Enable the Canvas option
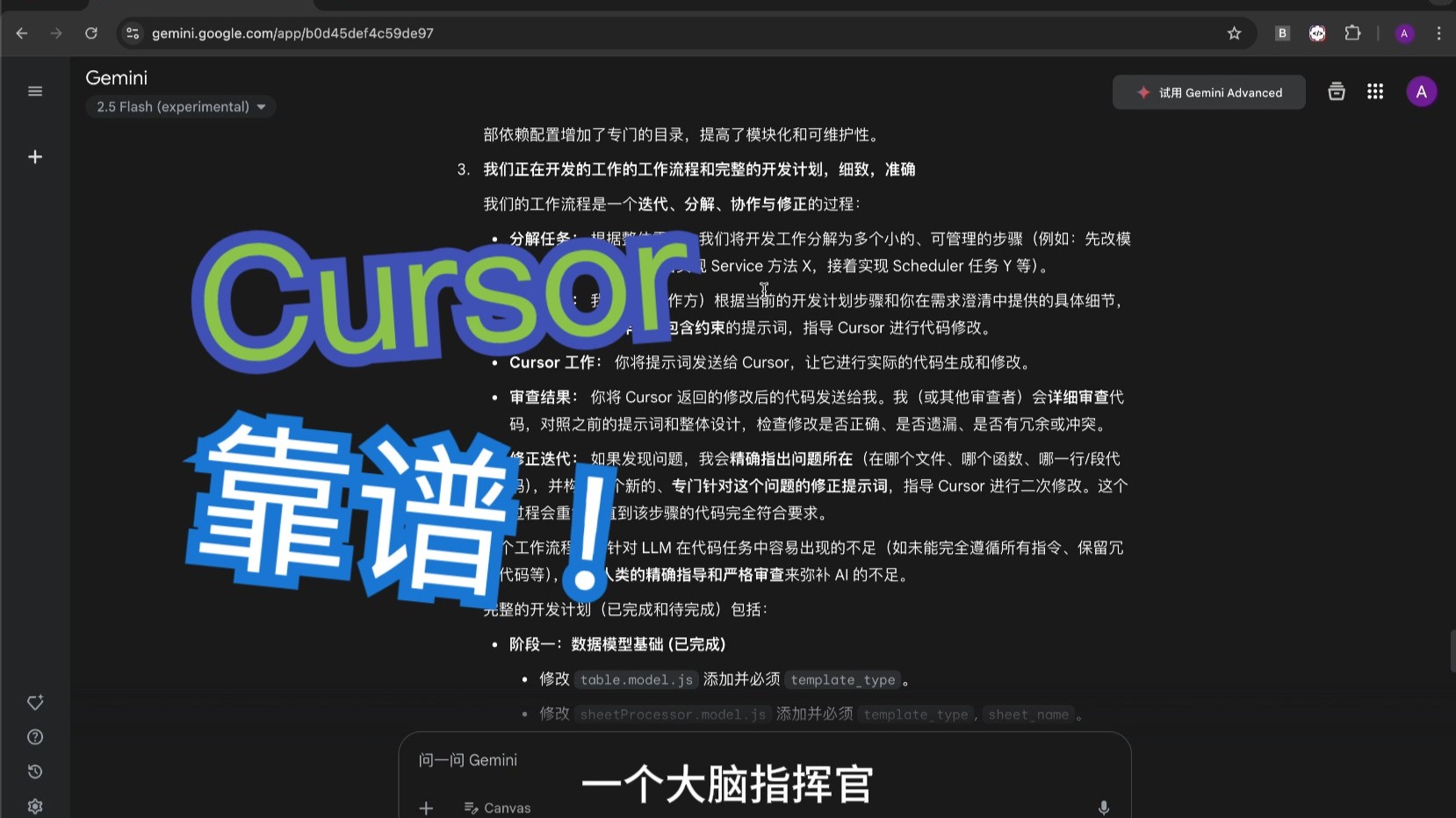Screen dimensions: 1456x818 tap(497, 808)
